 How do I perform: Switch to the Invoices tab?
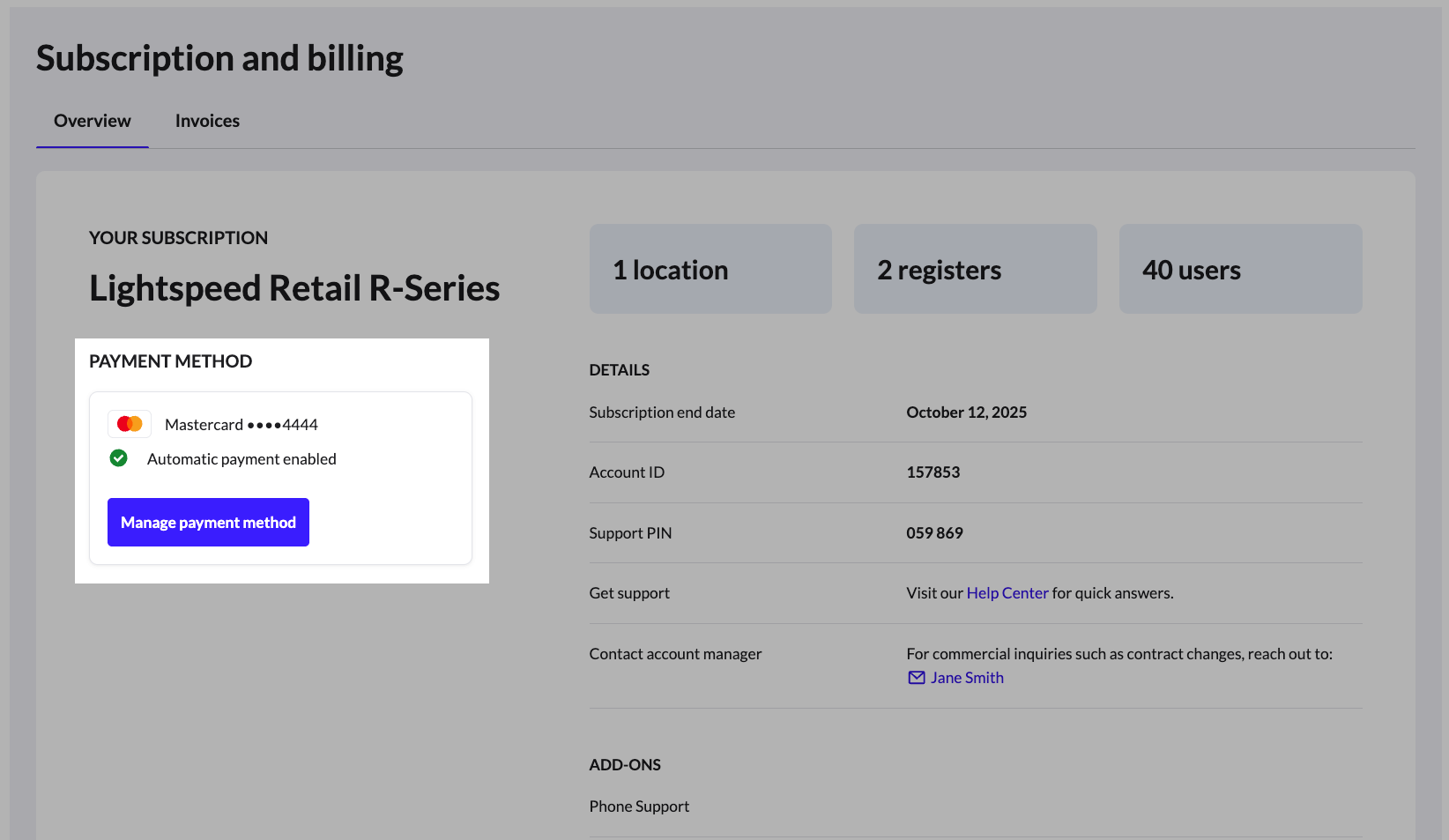pyautogui.click(x=207, y=121)
